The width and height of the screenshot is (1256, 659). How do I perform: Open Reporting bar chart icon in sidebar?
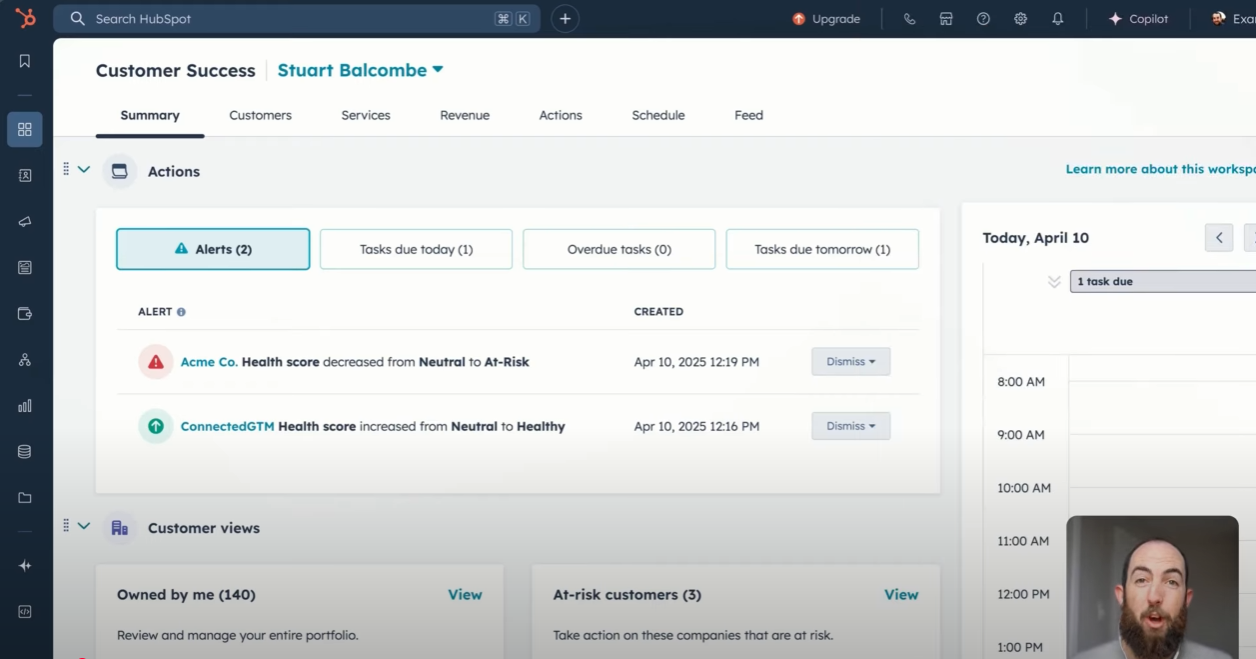click(x=25, y=406)
